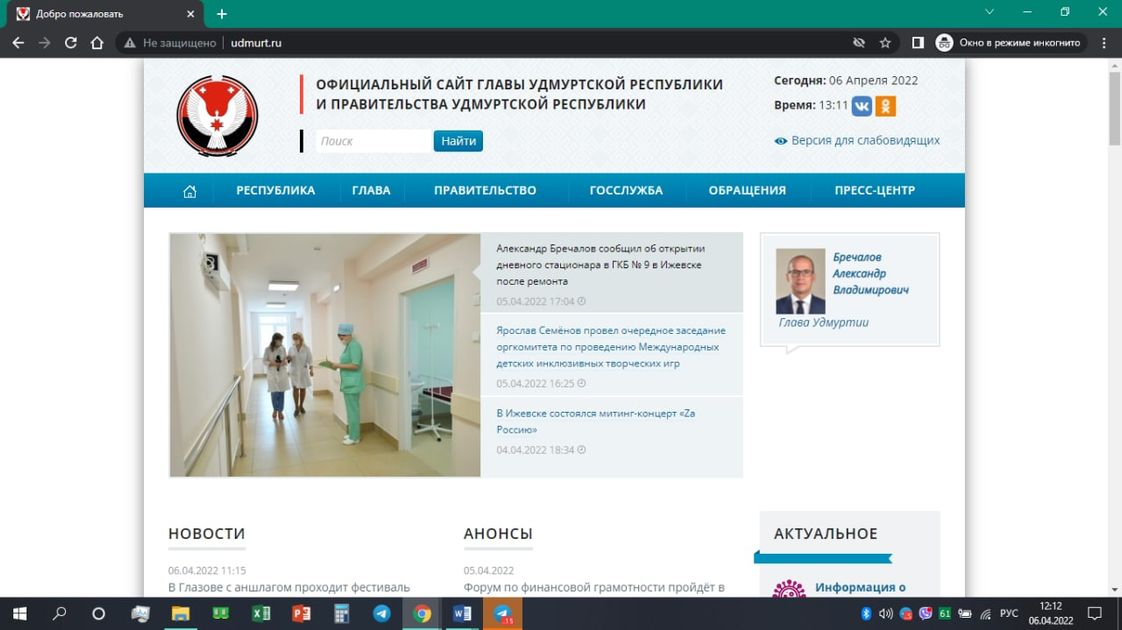Bookmark this page with the star icon
The height and width of the screenshot is (630, 1122).
tap(885, 43)
